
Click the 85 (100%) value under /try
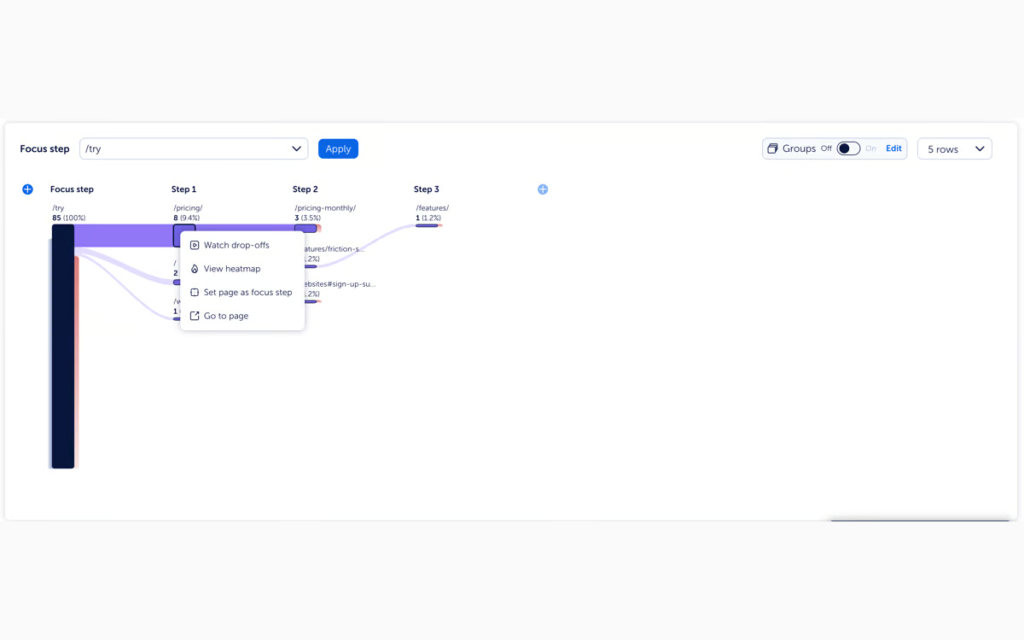pos(69,218)
